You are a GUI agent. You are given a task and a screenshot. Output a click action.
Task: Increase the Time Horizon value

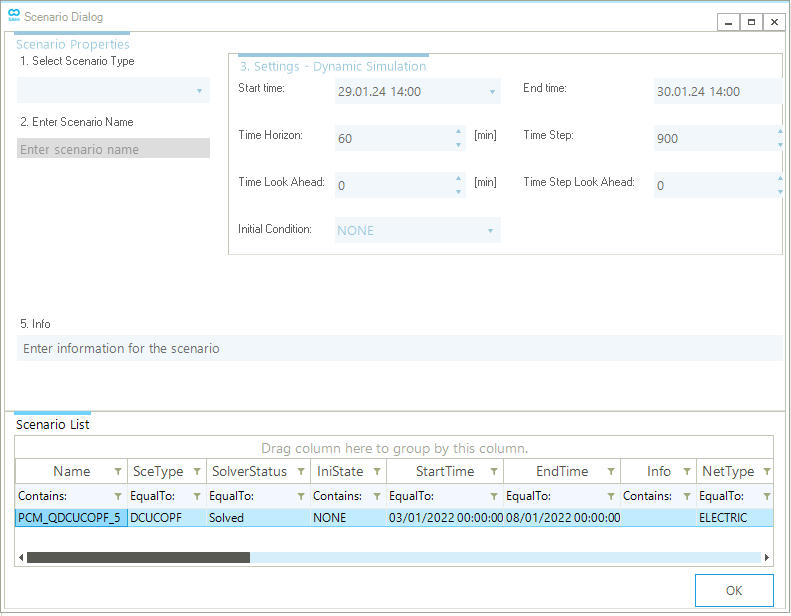point(458,132)
